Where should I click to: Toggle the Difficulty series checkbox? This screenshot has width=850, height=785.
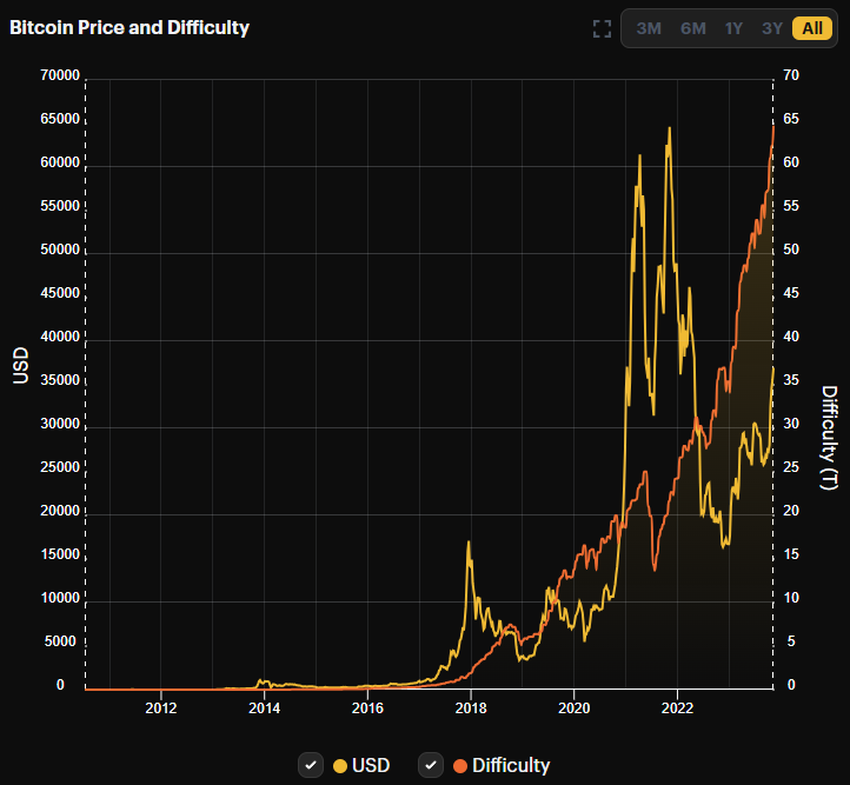tap(431, 765)
